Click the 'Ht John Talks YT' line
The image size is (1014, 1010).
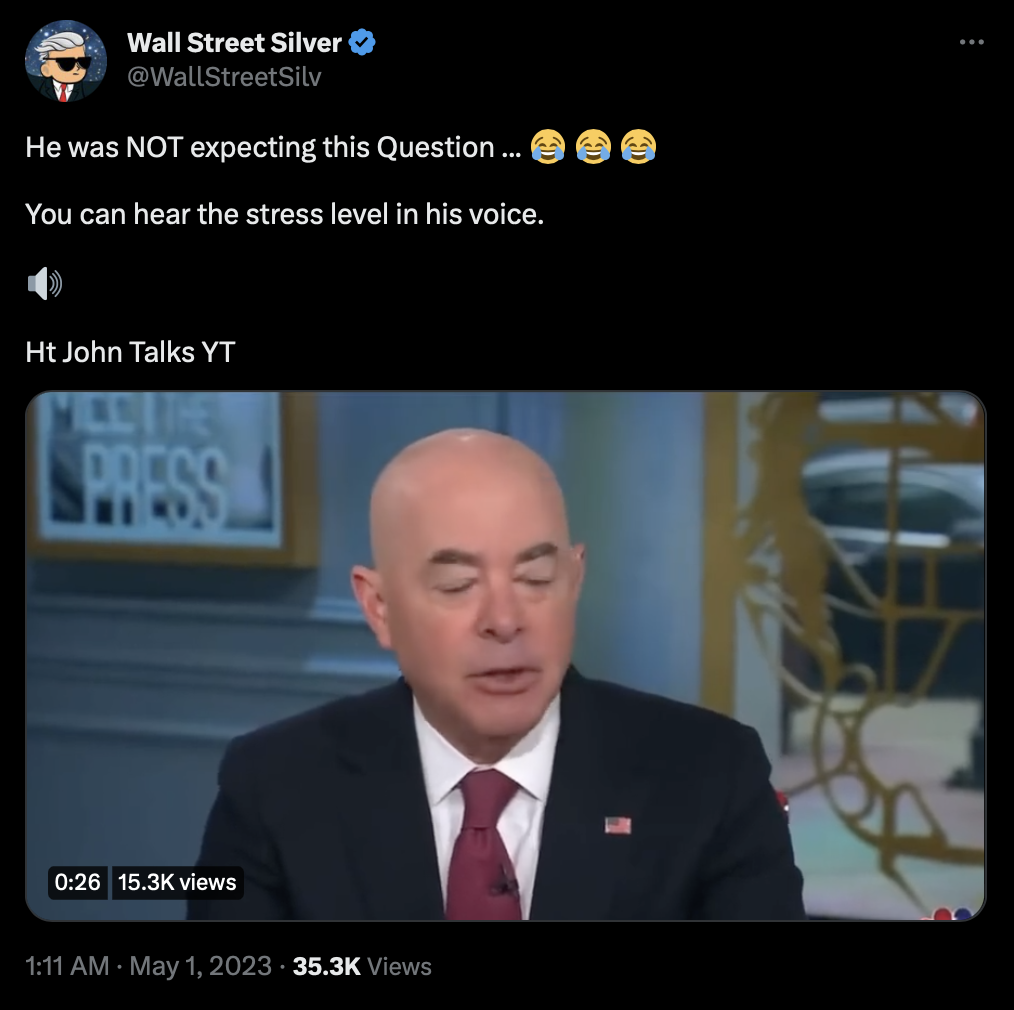(x=130, y=352)
